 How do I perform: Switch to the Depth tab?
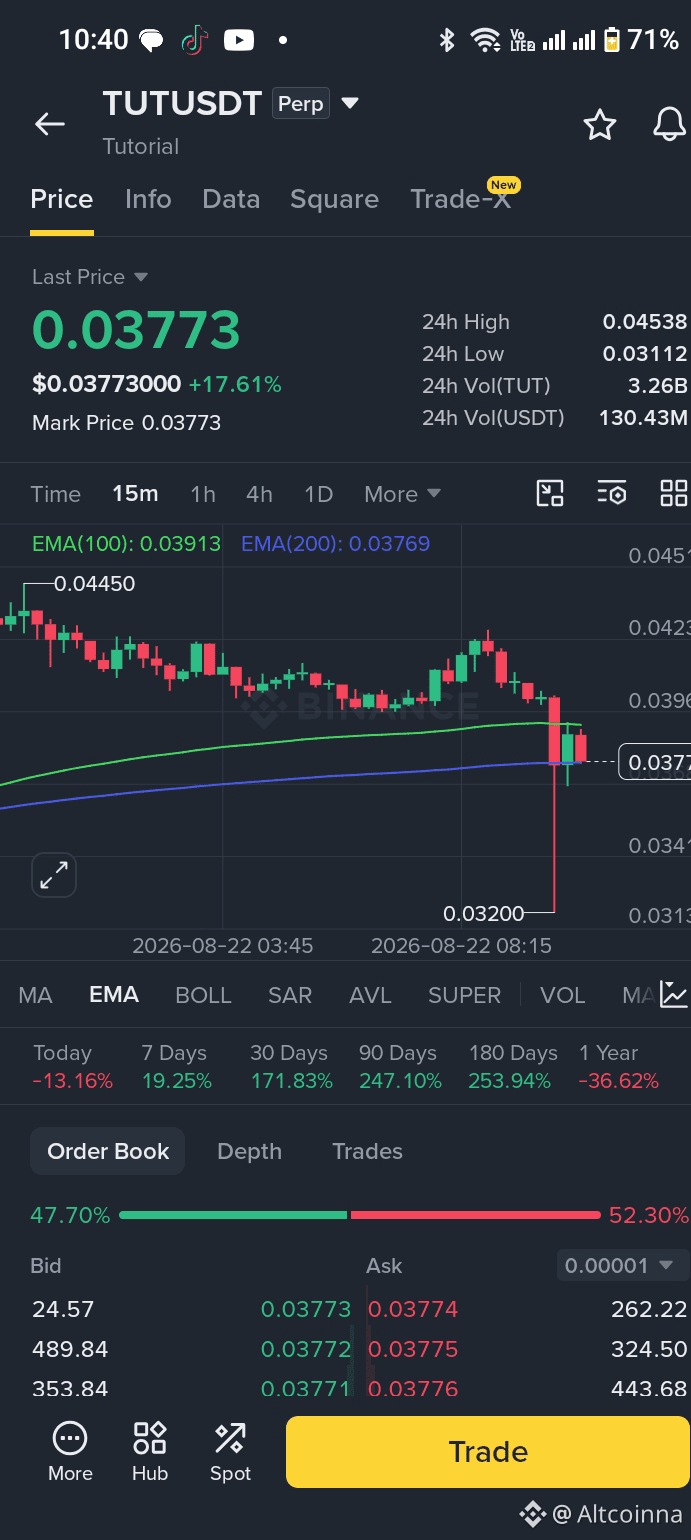[249, 1151]
